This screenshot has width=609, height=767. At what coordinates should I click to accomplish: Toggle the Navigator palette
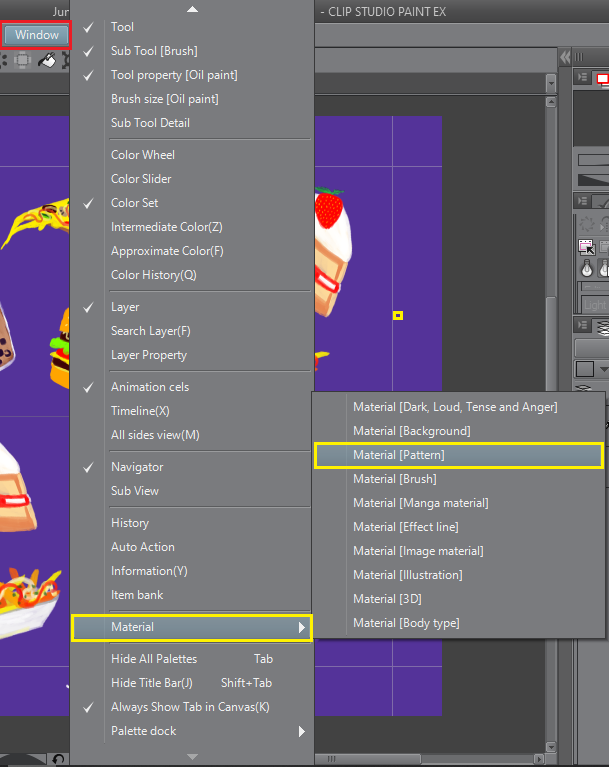tap(191, 467)
